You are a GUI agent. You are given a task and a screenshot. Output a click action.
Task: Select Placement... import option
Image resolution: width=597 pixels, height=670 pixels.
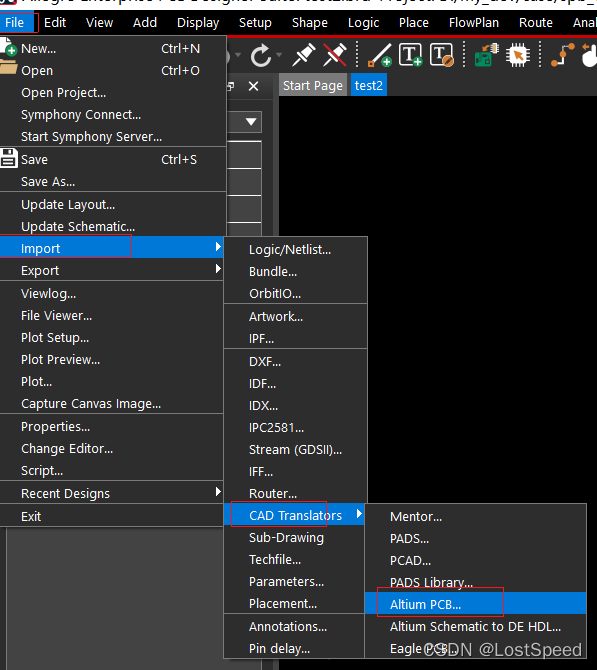coord(294,604)
